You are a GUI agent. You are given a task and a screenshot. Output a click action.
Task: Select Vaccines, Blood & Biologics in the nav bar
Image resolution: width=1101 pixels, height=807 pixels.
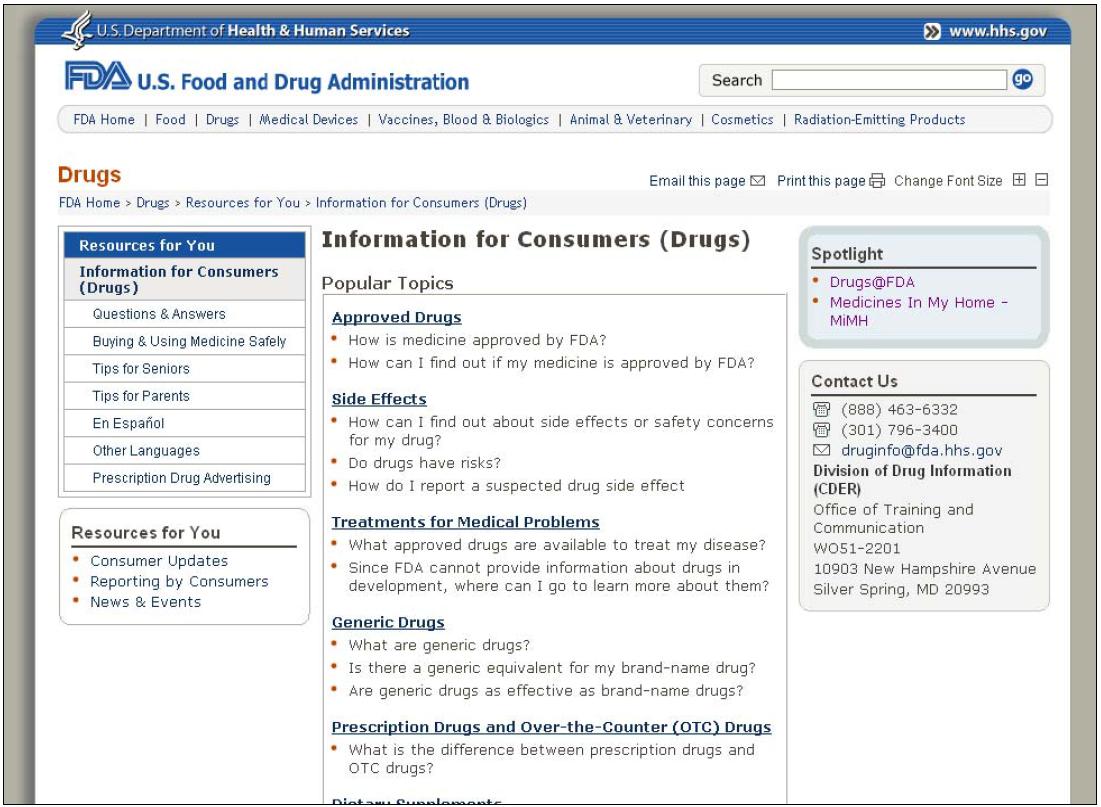point(463,120)
